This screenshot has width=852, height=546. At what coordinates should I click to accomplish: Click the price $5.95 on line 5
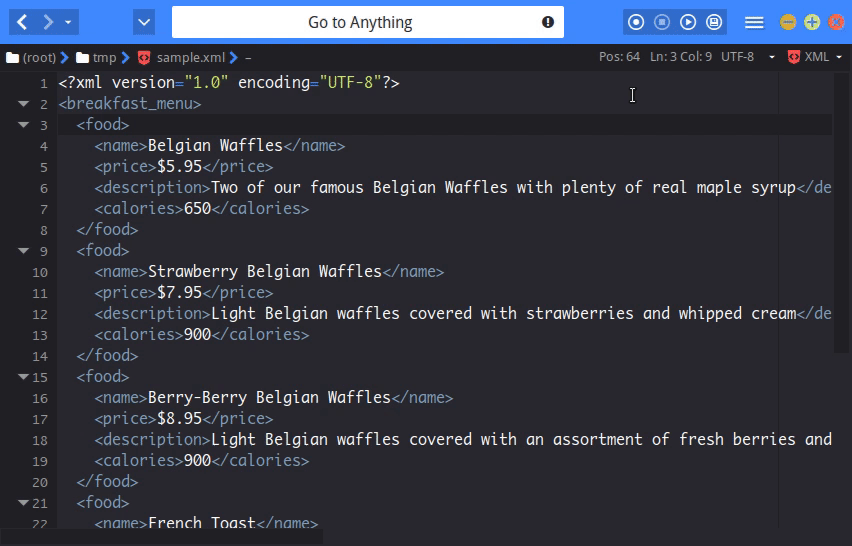pos(179,166)
